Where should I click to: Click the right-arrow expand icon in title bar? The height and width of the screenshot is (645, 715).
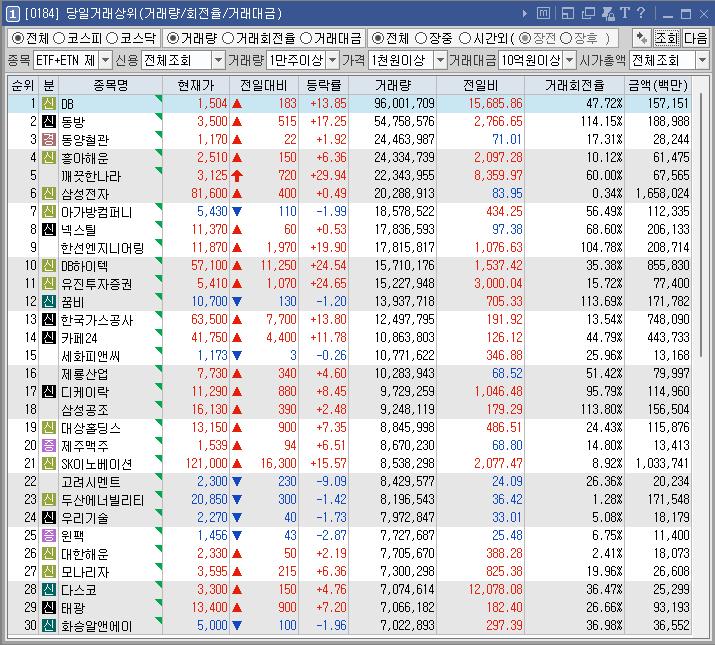tap(525, 14)
